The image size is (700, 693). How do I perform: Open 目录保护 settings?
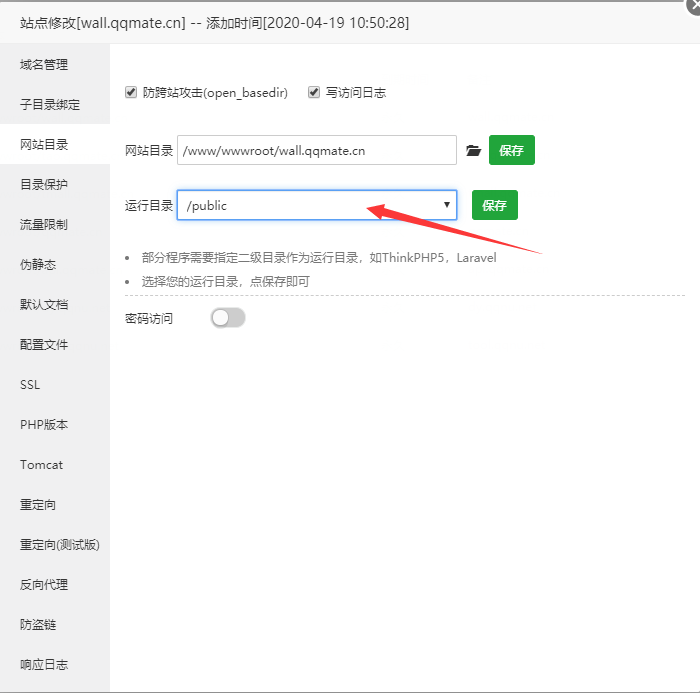tap(44, 185)
